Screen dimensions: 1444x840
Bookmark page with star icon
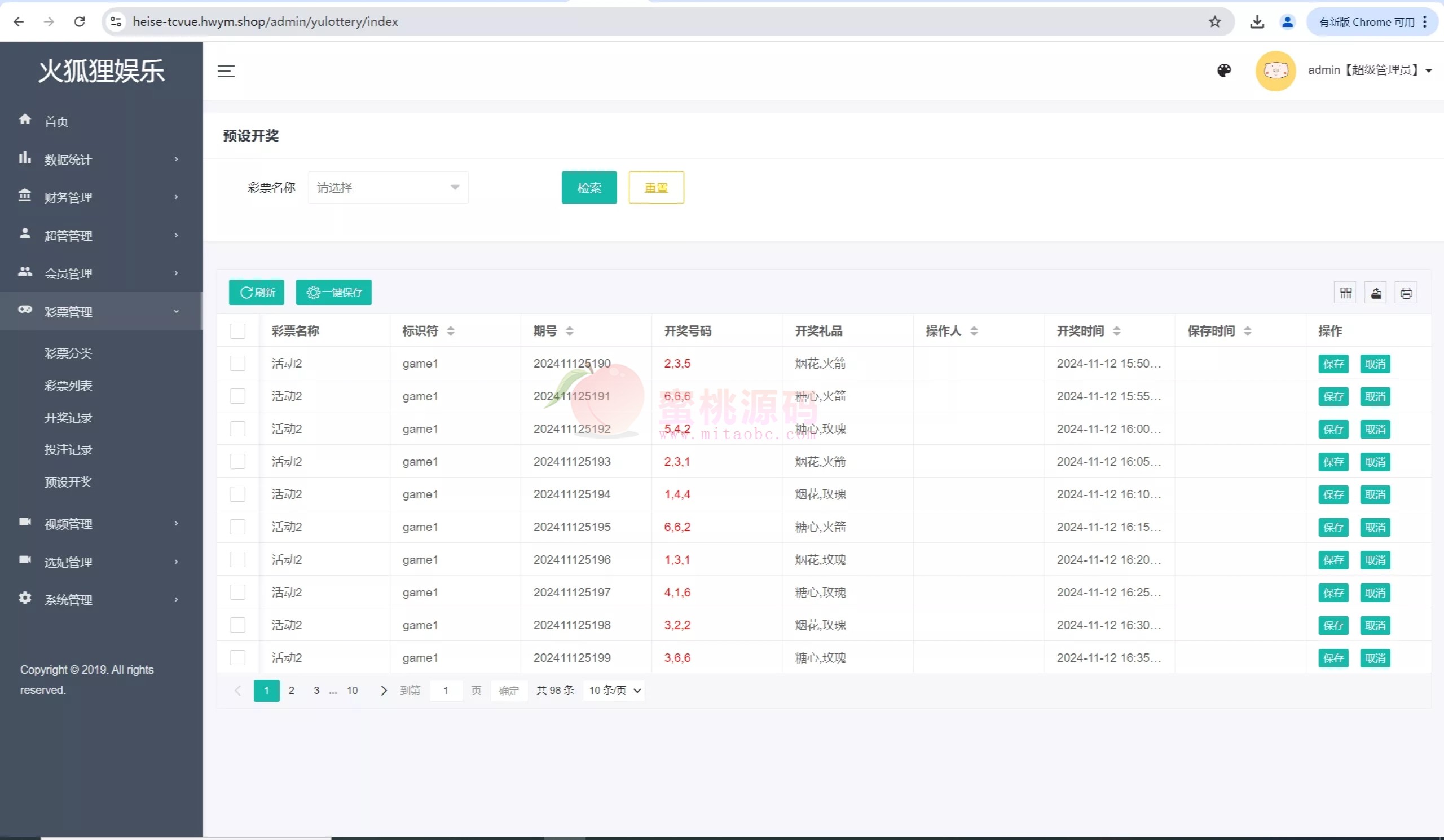(1214, 22)
